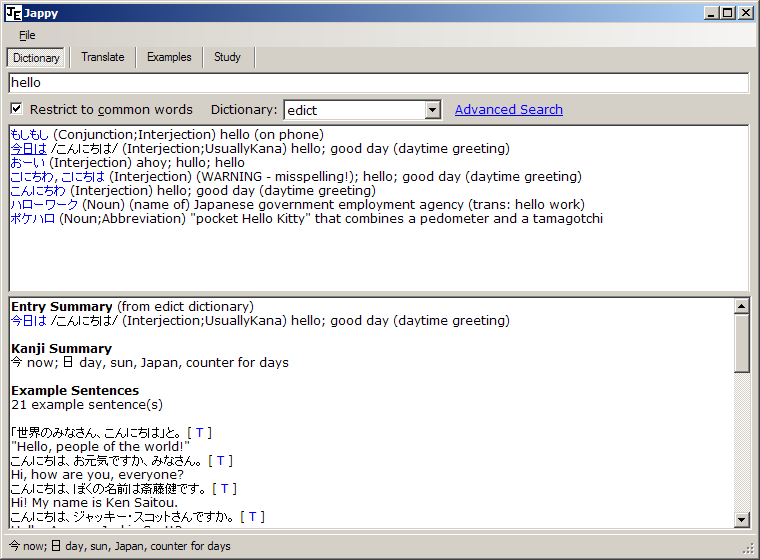
Task: Click T link beside Ken Saitou sentence
Action: [x=224, y=489]
